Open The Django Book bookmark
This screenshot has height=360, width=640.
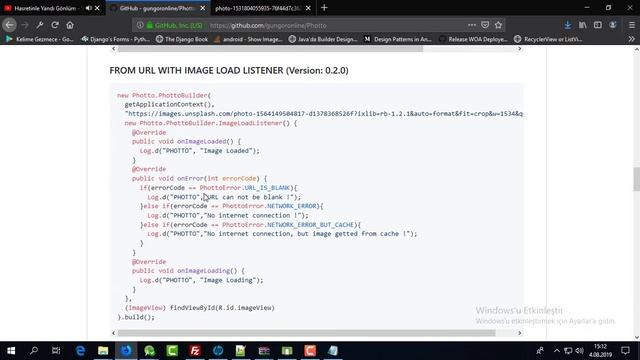[182, 39]
